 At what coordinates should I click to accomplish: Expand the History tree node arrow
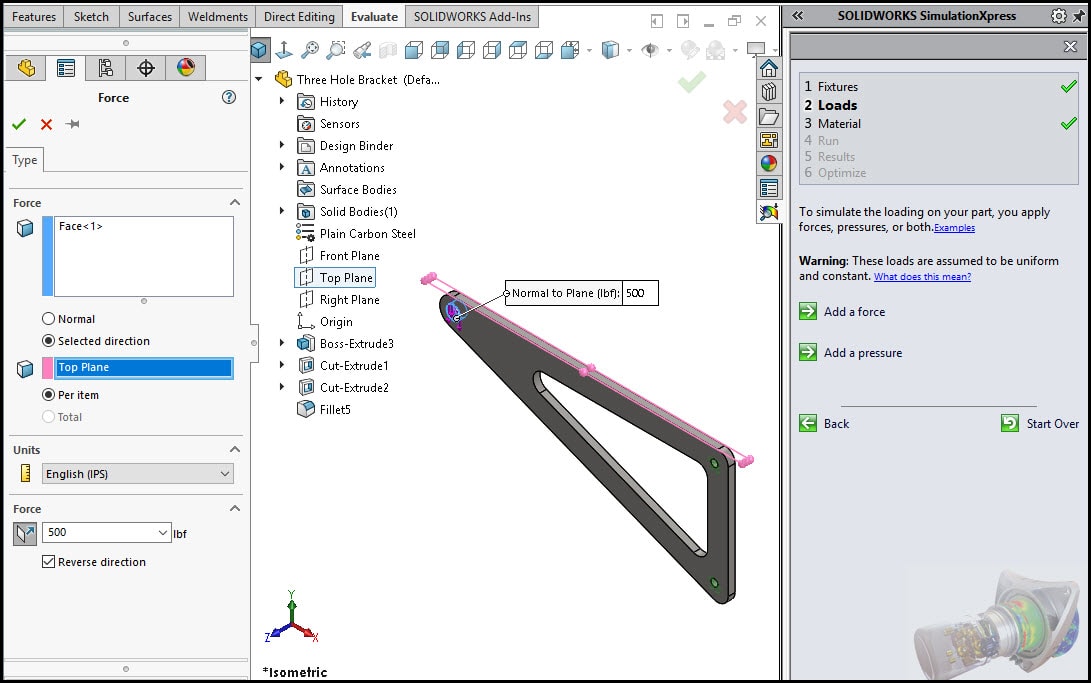(282, 101)
